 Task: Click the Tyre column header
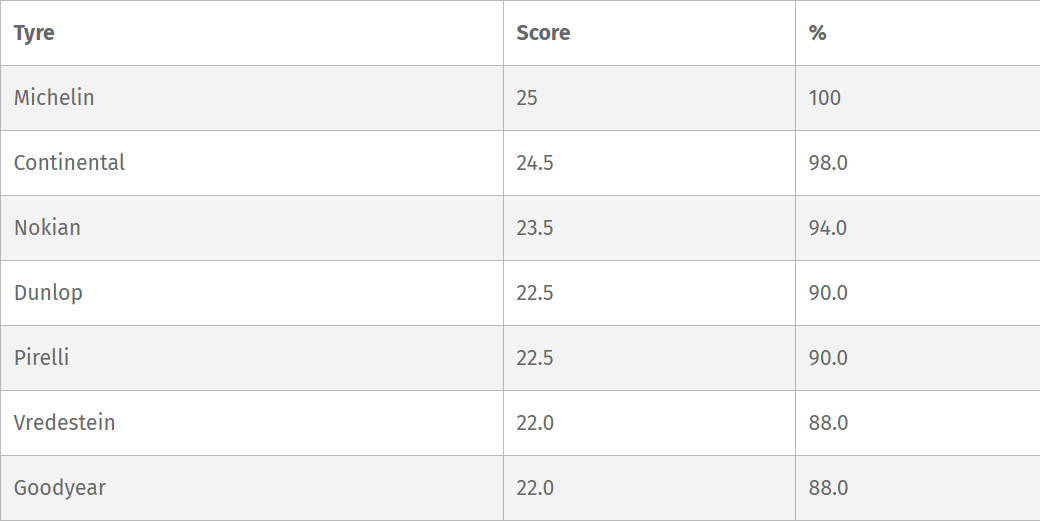34,33
